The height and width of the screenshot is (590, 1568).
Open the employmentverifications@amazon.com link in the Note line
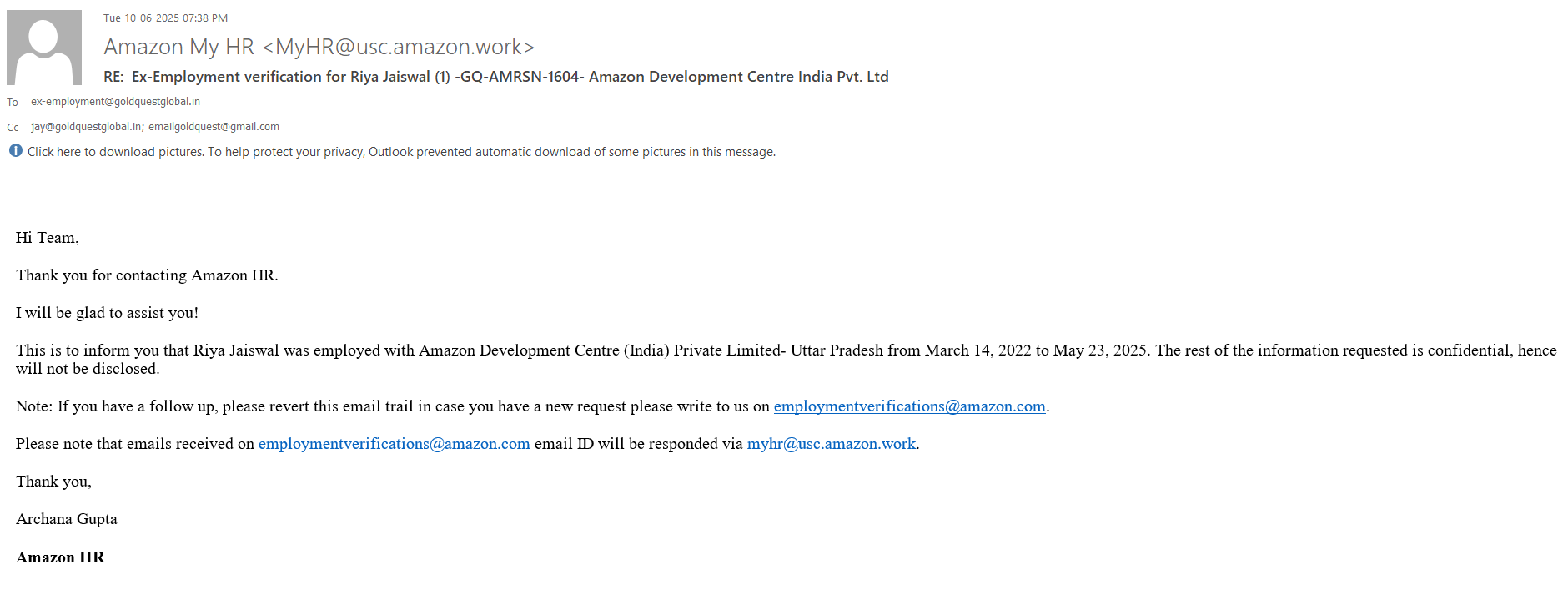(x=909, y=406)
